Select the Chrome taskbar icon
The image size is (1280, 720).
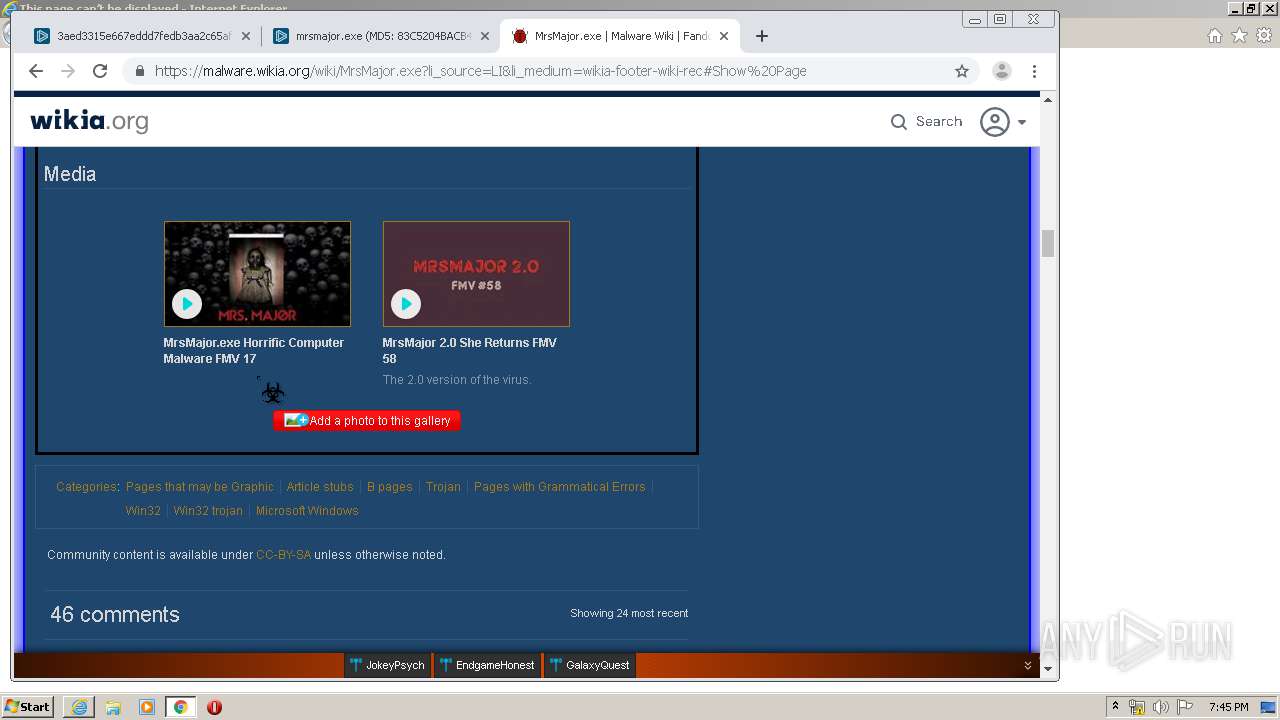tap(180, 707)
